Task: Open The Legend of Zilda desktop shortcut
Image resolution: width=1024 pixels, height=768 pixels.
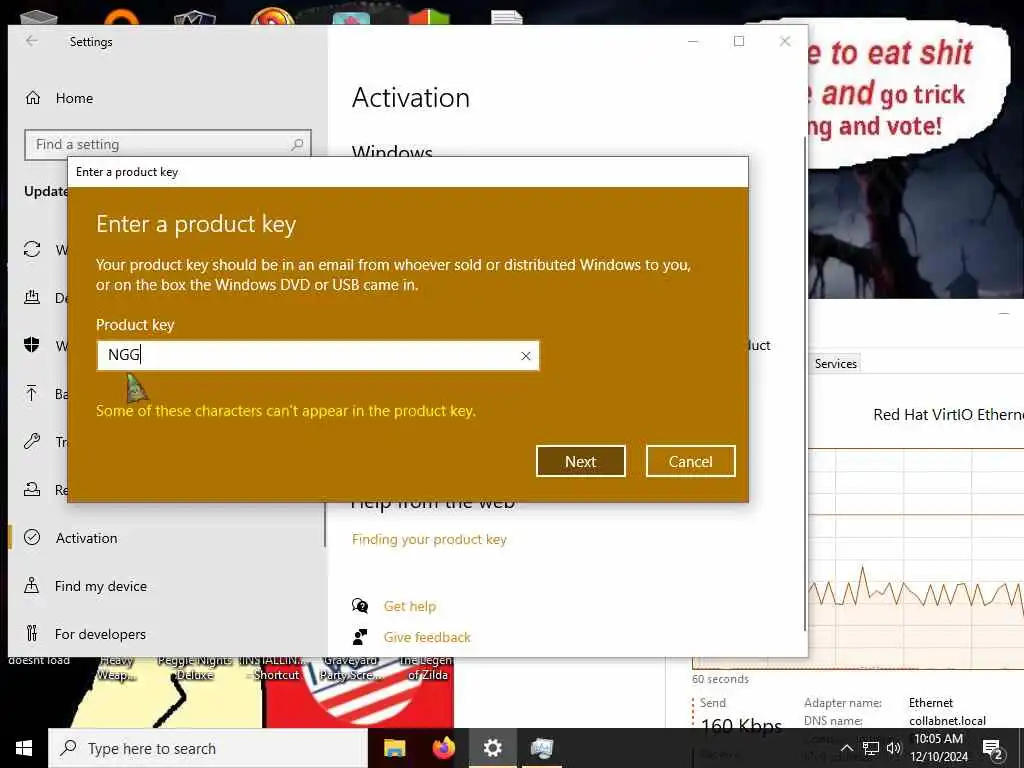Action: pos(427,668)
